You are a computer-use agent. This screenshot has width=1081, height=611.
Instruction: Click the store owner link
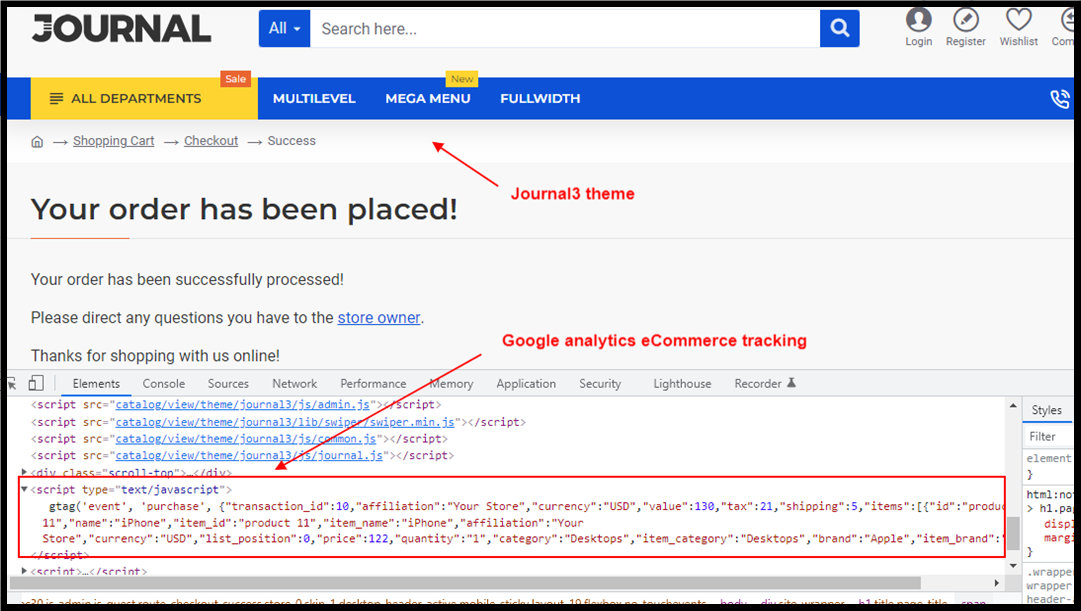[x=378, y=318]
